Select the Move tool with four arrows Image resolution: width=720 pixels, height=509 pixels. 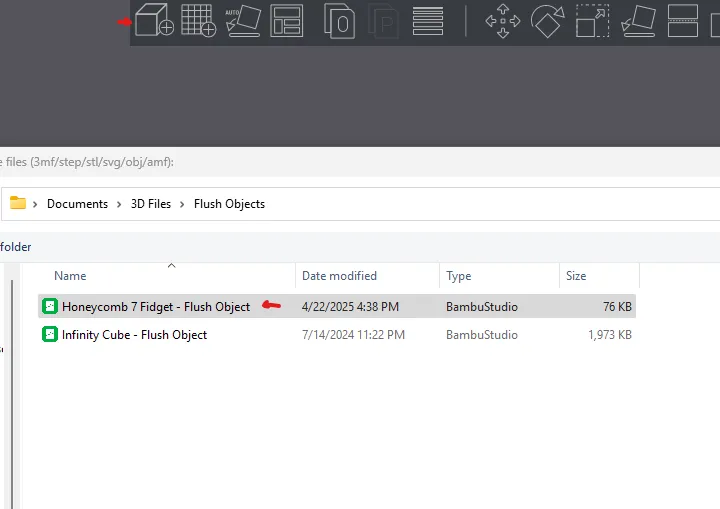tap(502, 21)
